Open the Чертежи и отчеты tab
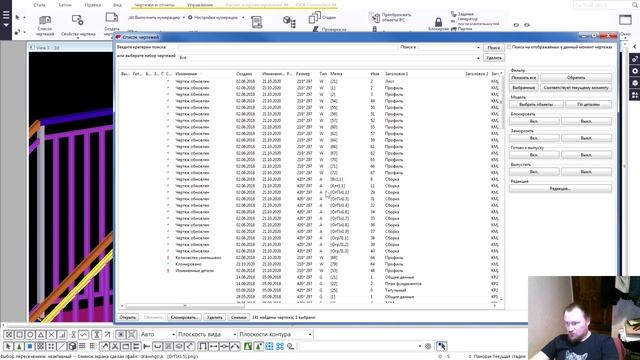This screenshot has width=640, height=360. 154,5
